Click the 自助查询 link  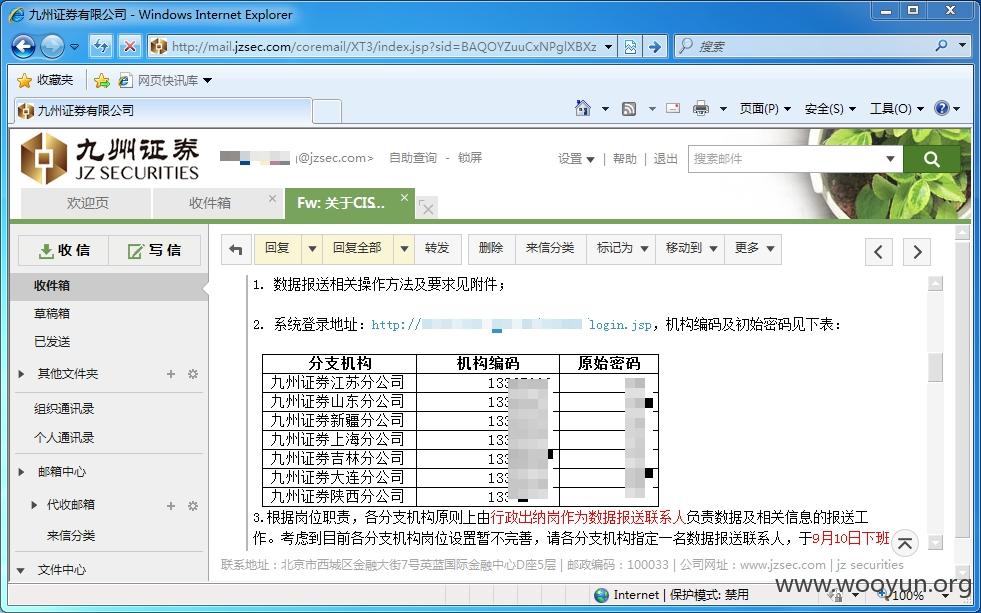[x=413, y=158]
